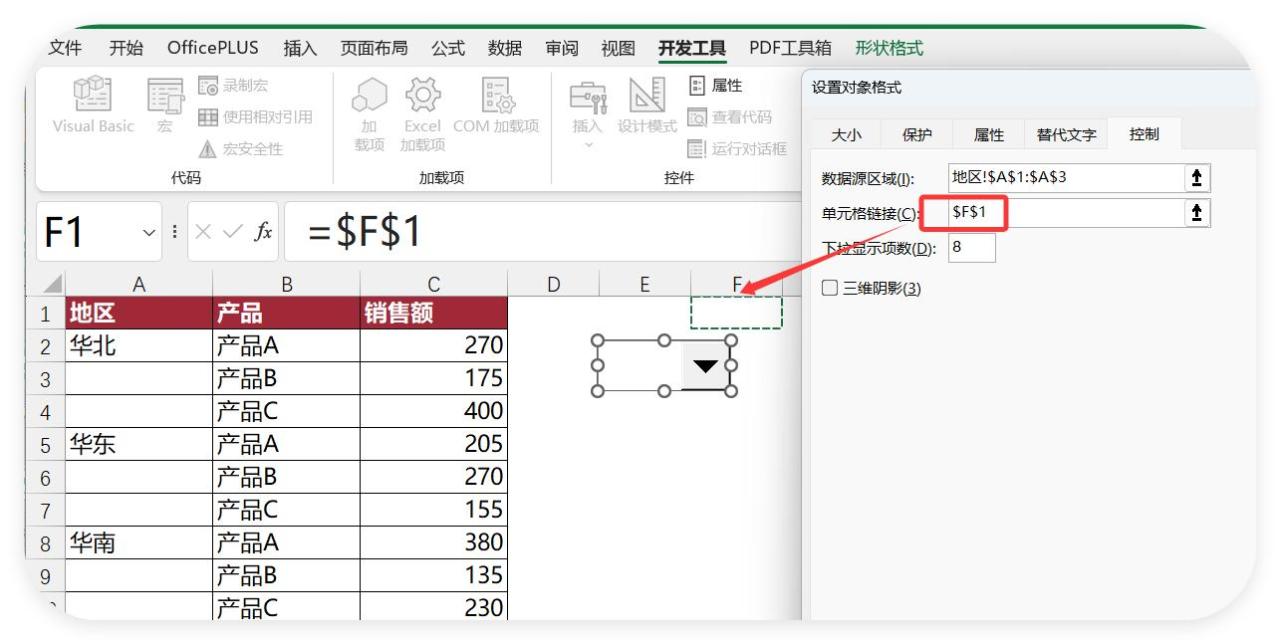Confirm entry with formula bar checkmark
The width and height of the screenshot is (1280, 644).
(233, 232)
